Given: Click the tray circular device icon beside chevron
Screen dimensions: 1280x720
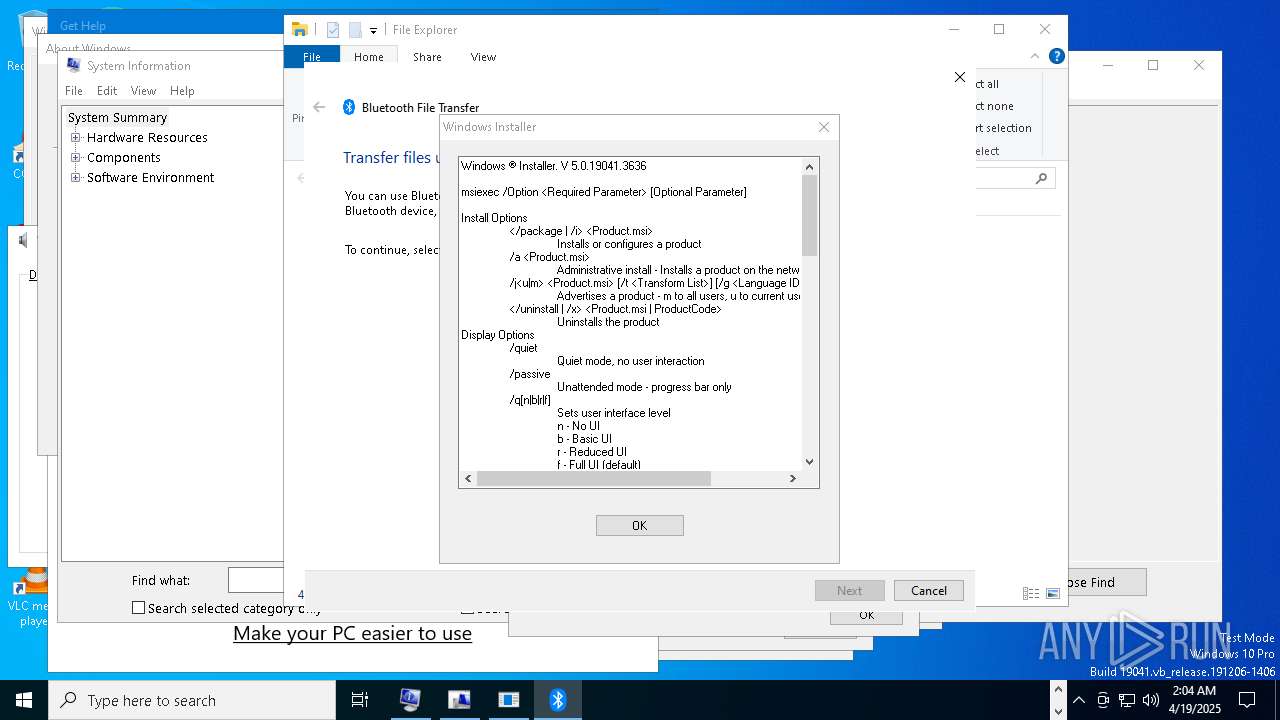Looking at the screenshot, I should coord(1103,700).
